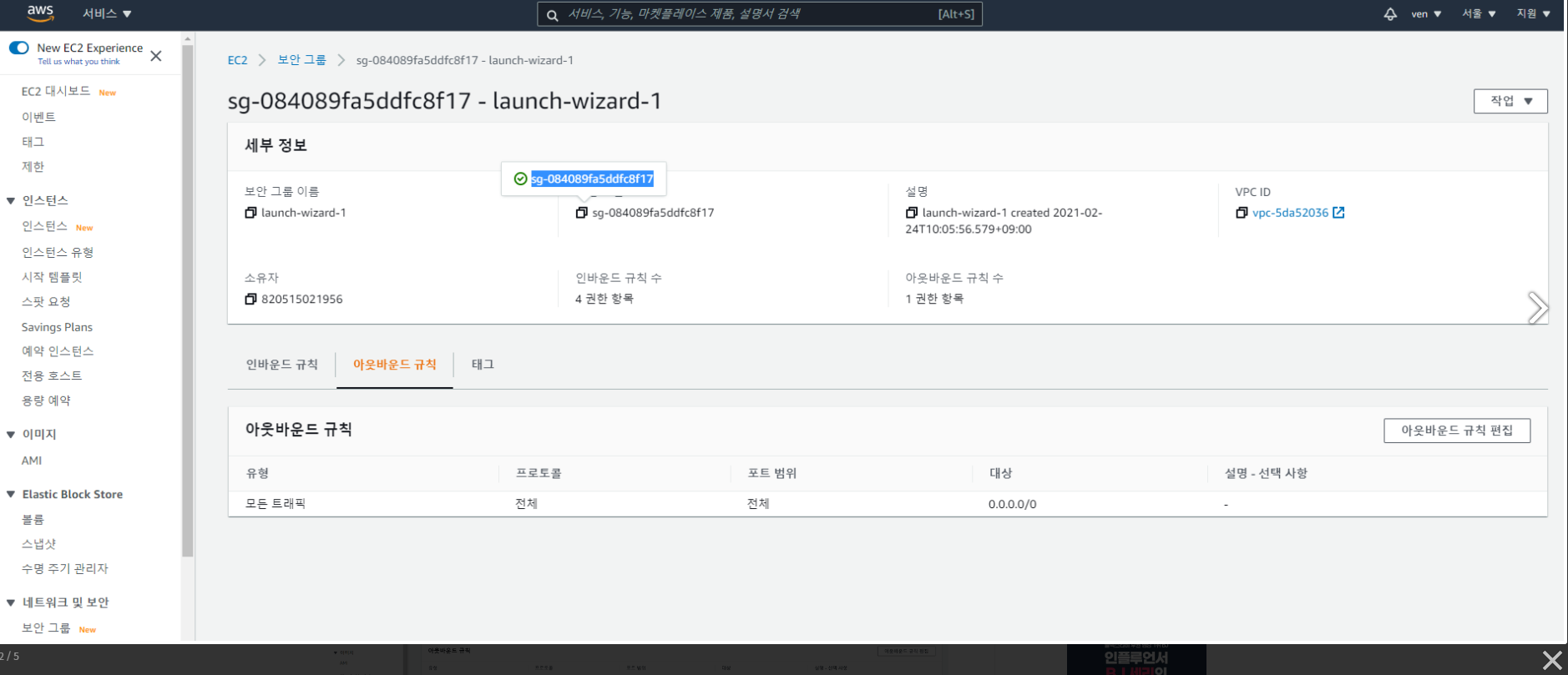Click the sidebar vertical scrollbar
This screenshot has height=675, width=1568.
point(188,300)
